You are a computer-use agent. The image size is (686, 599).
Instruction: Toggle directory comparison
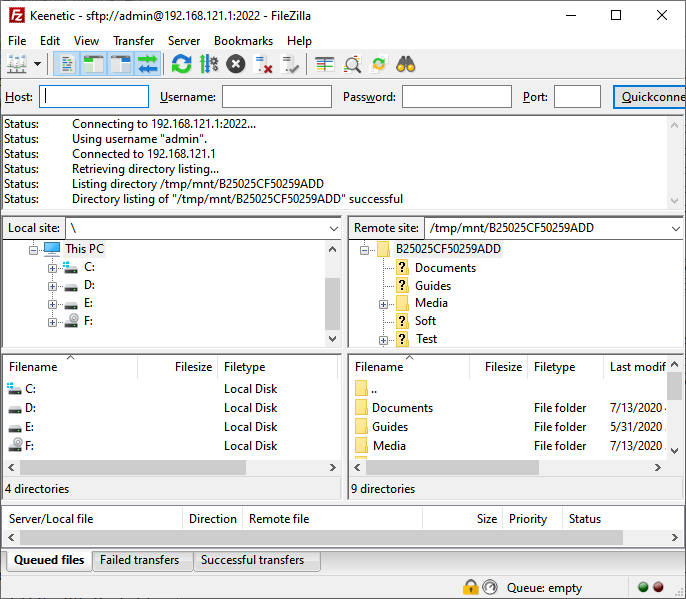[352, 64]
